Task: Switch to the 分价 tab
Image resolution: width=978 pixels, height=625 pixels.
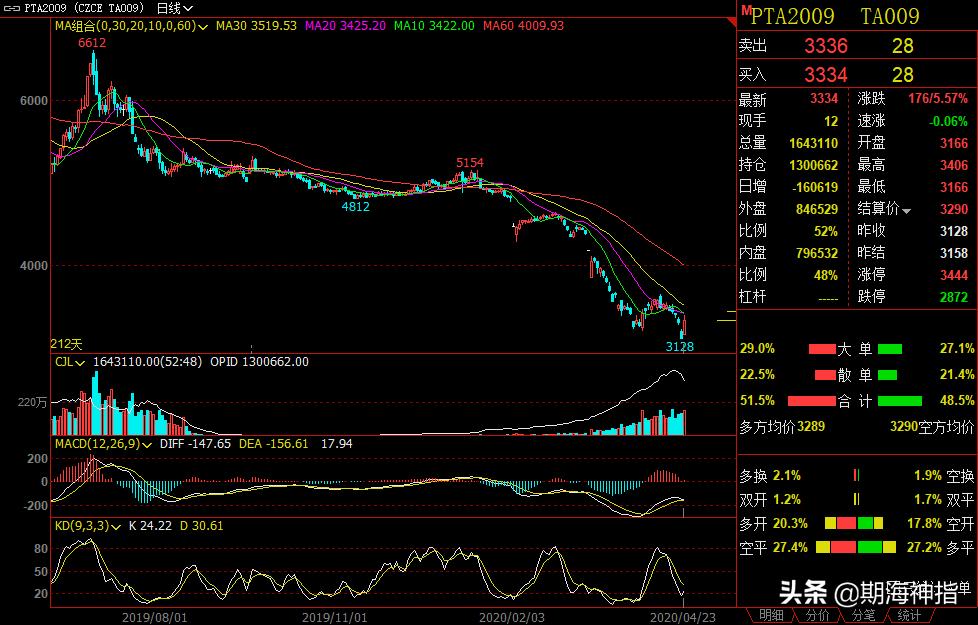Action: click(x=817, y=616)
